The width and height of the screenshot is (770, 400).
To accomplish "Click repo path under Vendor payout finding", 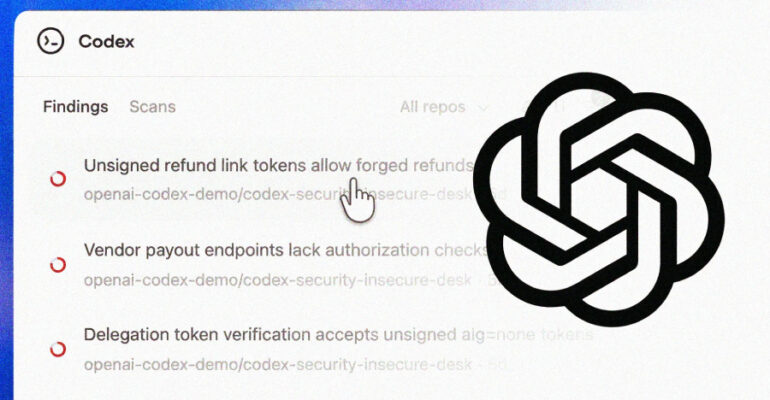I will click(x=292, y=280).
